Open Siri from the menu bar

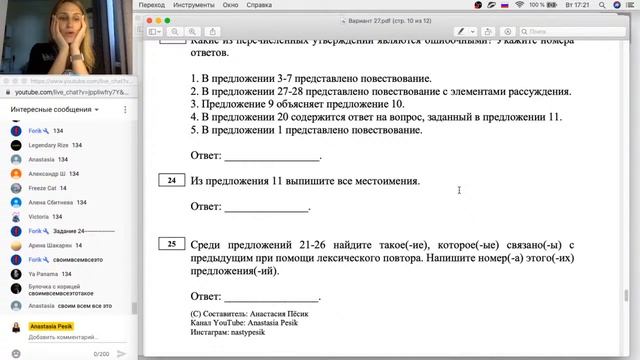tap(617, 5)
